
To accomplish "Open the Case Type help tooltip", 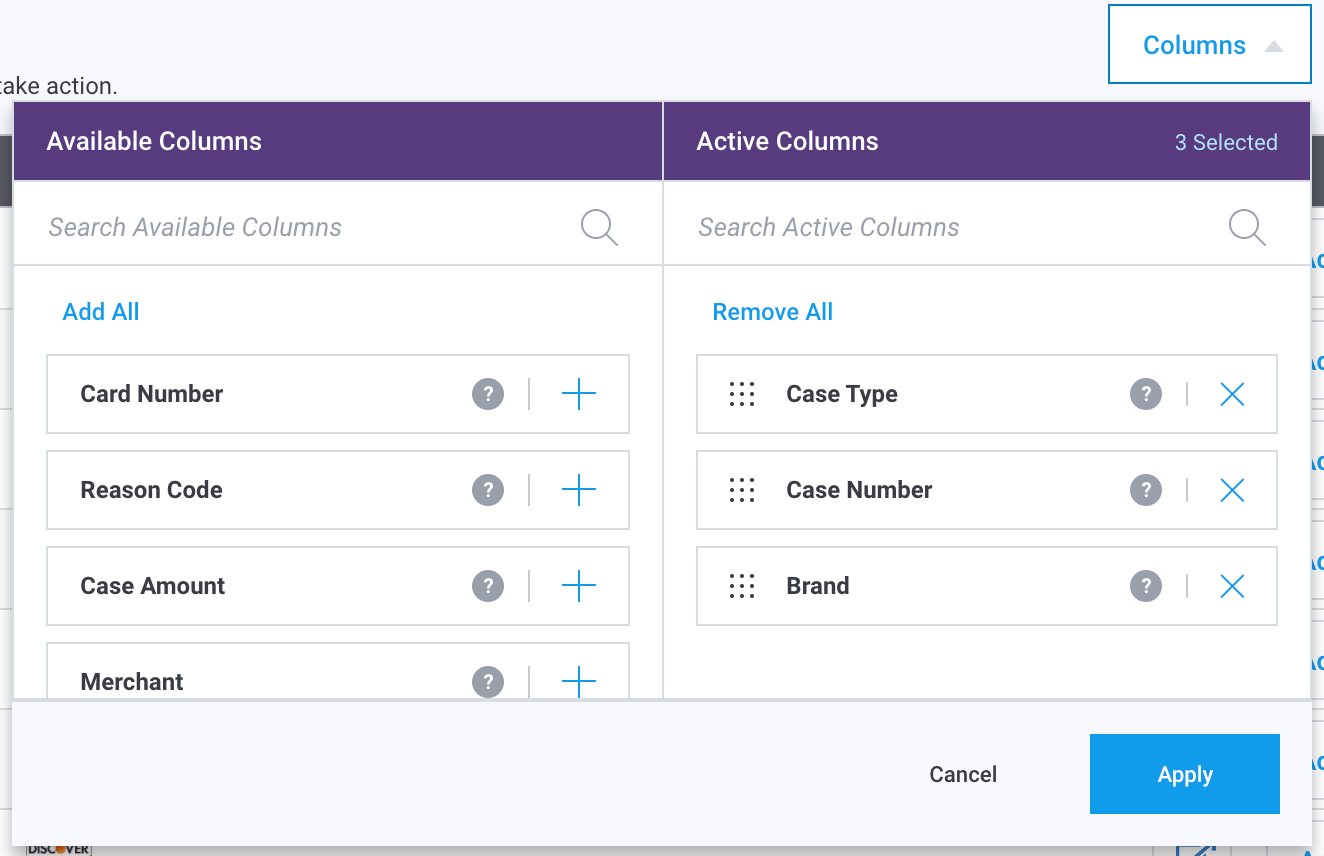I will coord(1145,394).
